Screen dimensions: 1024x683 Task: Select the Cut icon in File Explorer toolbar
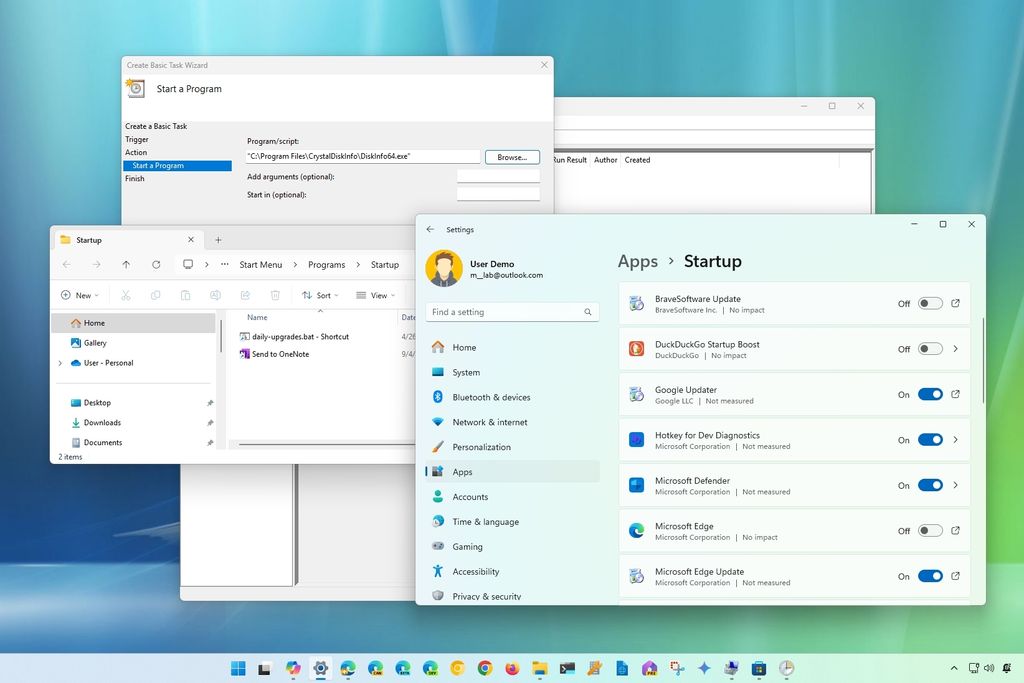click(x=126, y=295)
